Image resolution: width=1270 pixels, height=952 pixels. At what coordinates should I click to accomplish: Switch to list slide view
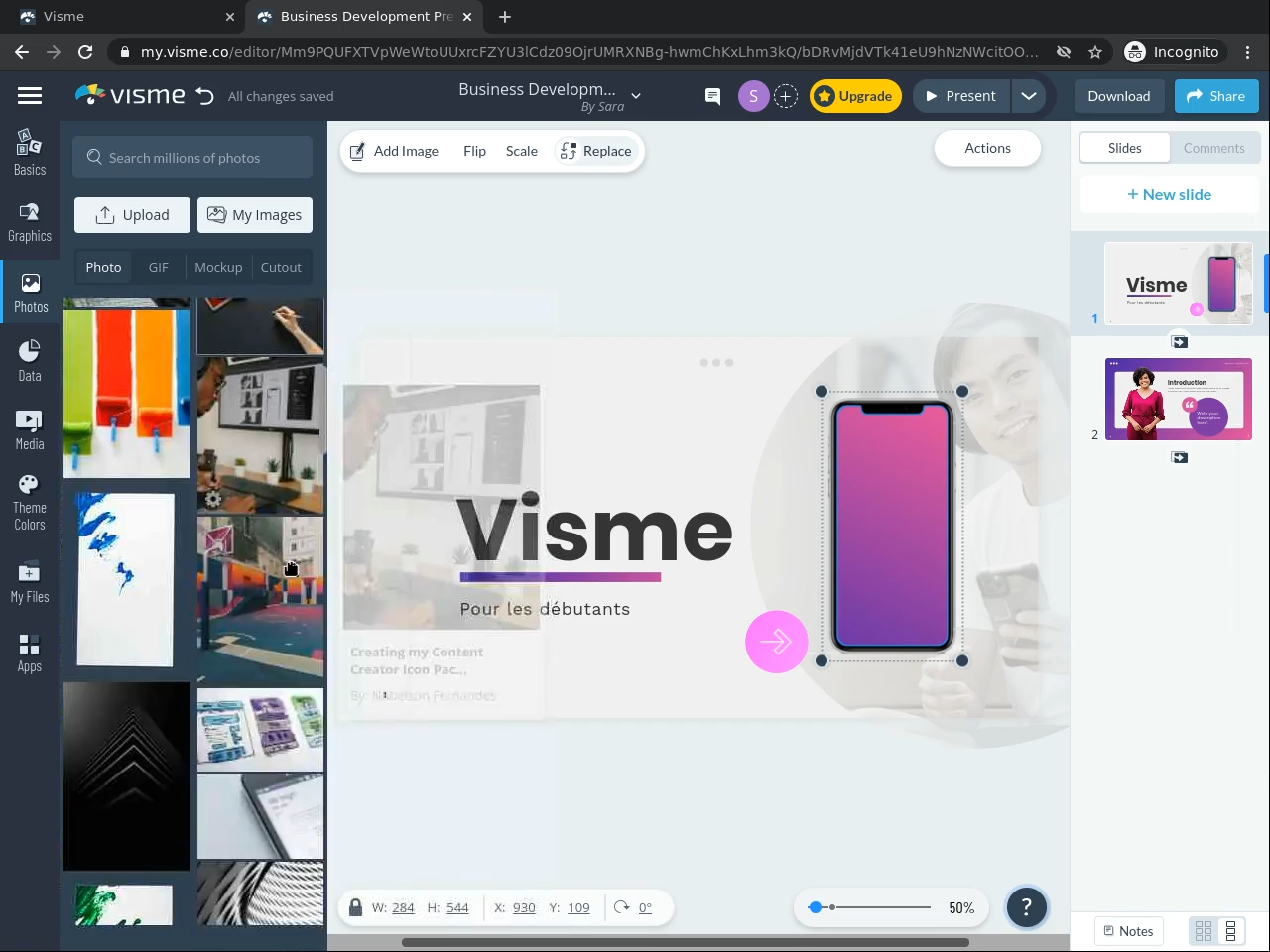1230,931
